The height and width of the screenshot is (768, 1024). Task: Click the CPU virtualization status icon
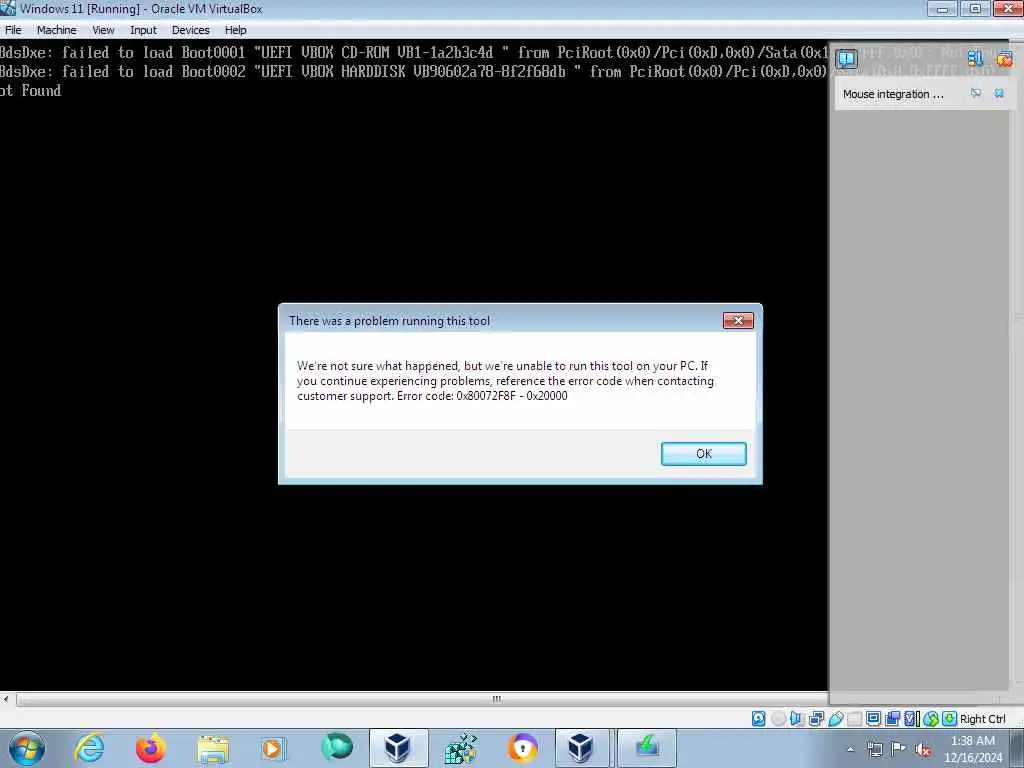click(x=911, y=719)
